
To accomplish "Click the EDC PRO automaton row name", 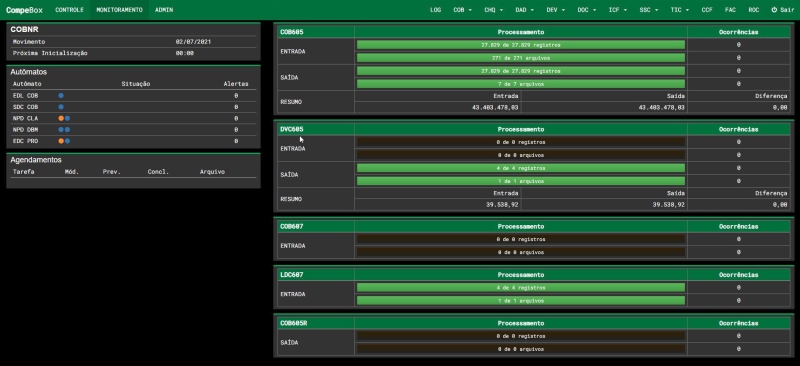I will pyautogui.click(x=25, y=141).
